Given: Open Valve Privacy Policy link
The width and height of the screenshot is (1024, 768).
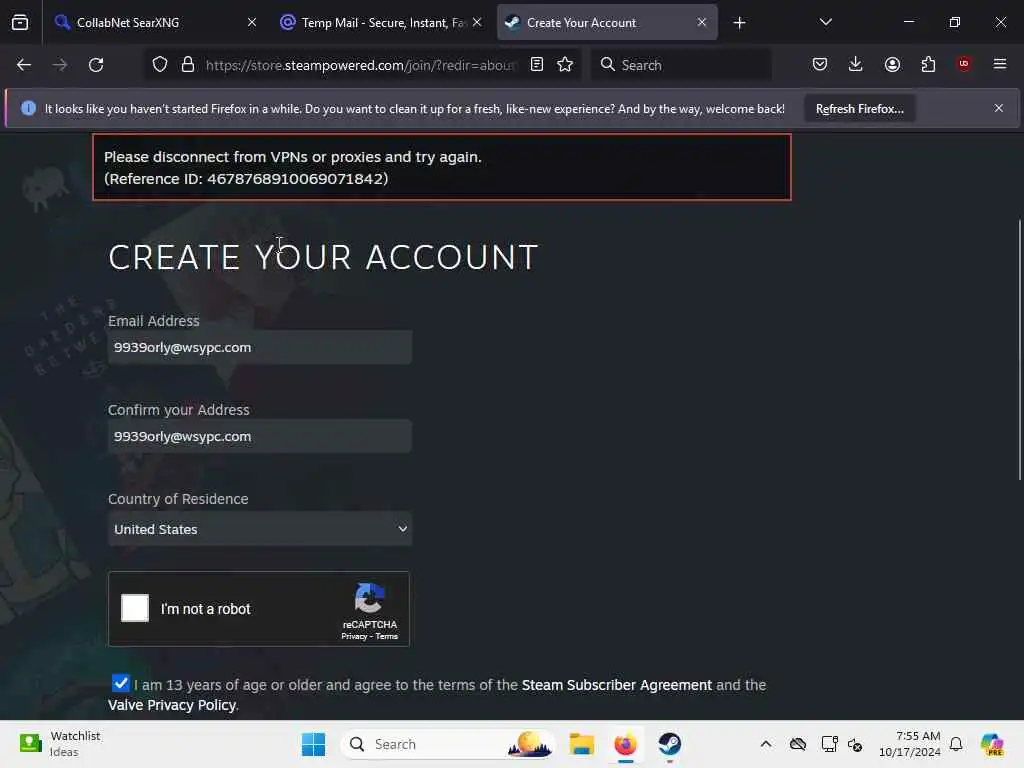Looking at the screenshot, I should coord(172,705).
